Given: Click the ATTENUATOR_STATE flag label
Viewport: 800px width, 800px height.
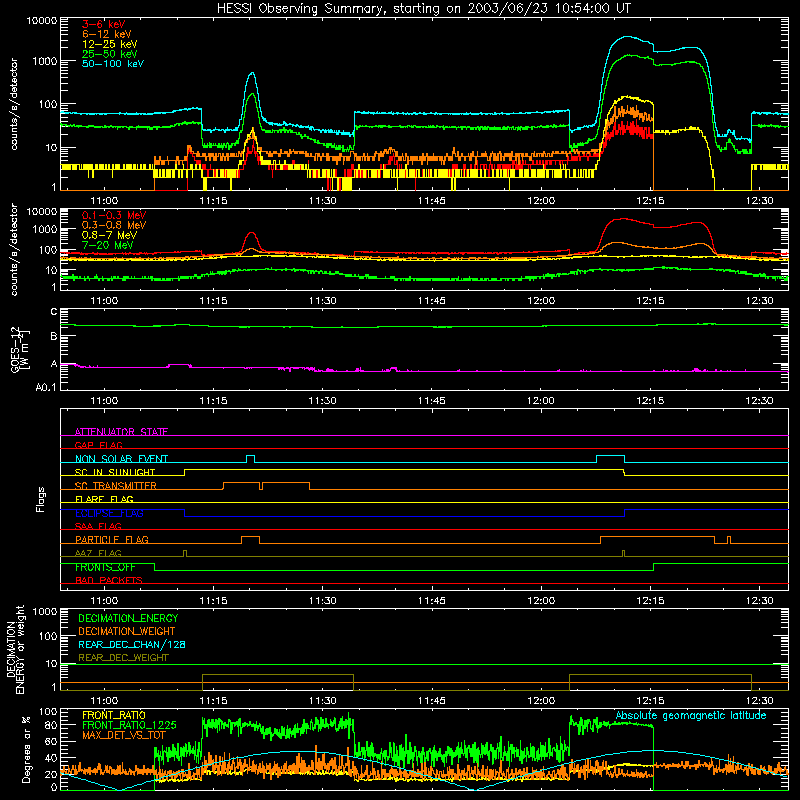Looking at the screenshot, I should point(121,432).
